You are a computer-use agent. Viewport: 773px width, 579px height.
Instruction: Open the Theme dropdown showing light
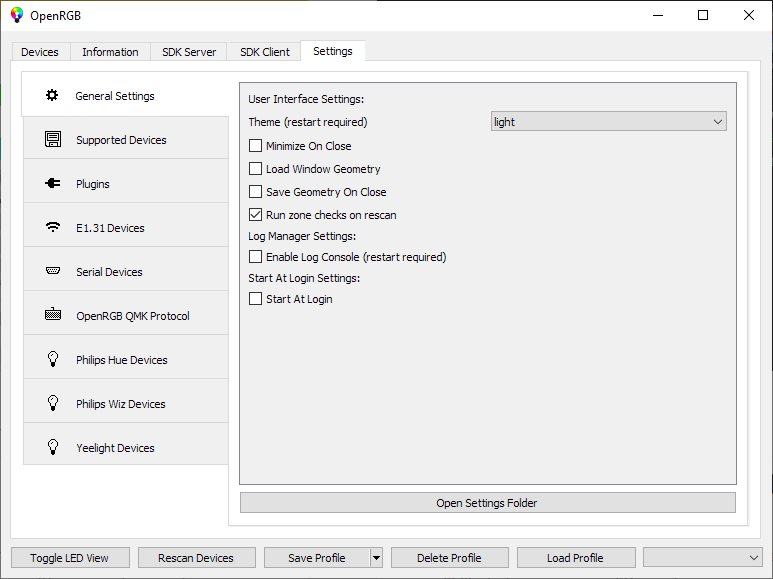[x=608, y=122]
